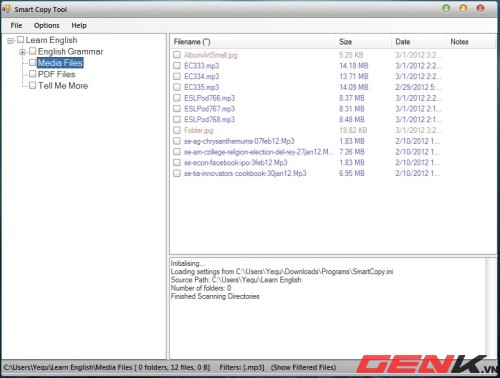Image resolution: width=500 pixels, height=378 pixels.
Task: Select file name ESLPod767.mp3
Action: tap(209, 109)
